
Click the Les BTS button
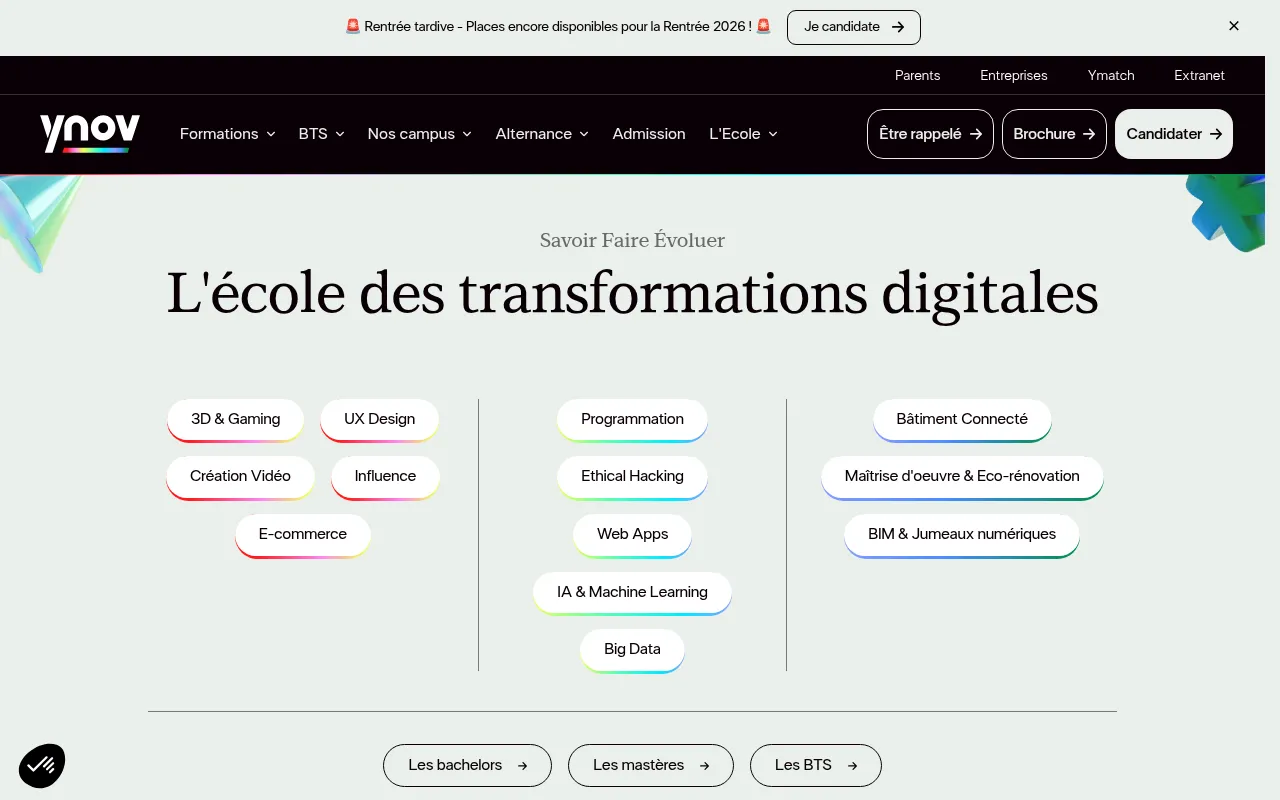click(x=816, y=766)
